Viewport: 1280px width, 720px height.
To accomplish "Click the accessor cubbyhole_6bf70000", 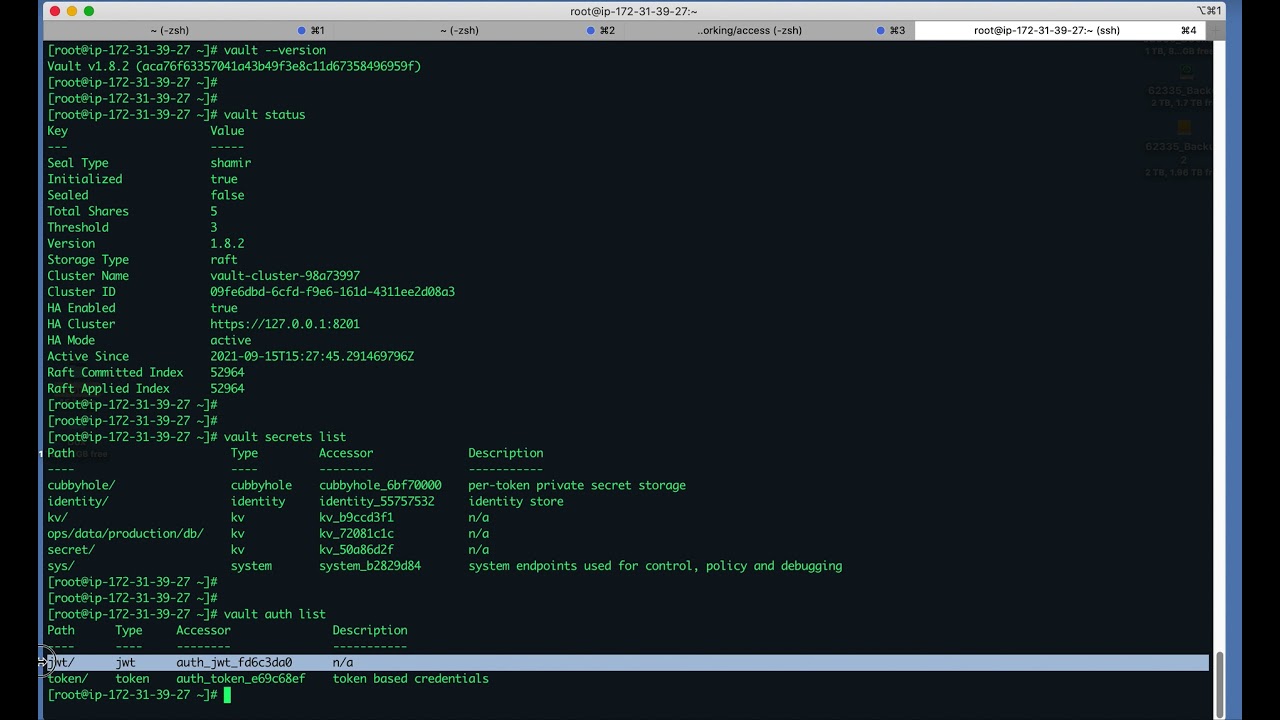I will (380, 485).
